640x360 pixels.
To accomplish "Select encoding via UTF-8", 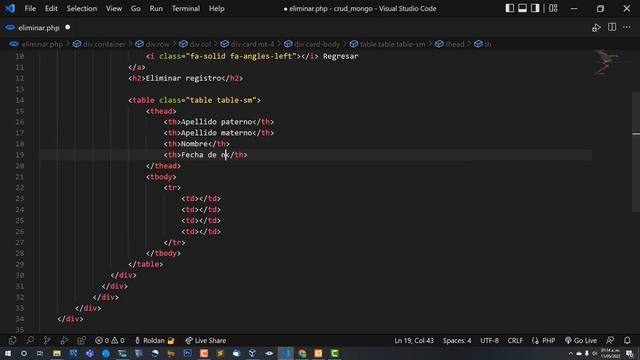I will (x=489, y=340).
